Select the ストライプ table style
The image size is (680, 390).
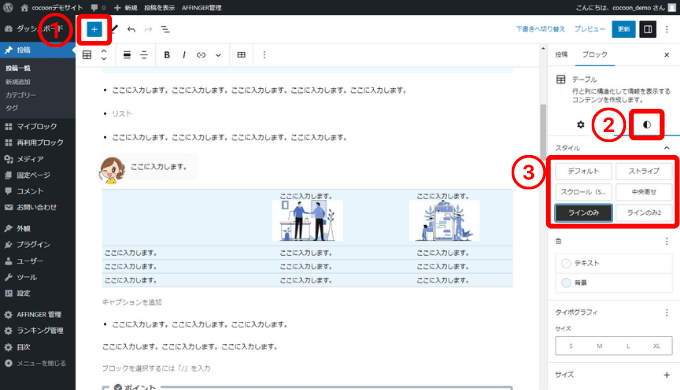[644, 171]
